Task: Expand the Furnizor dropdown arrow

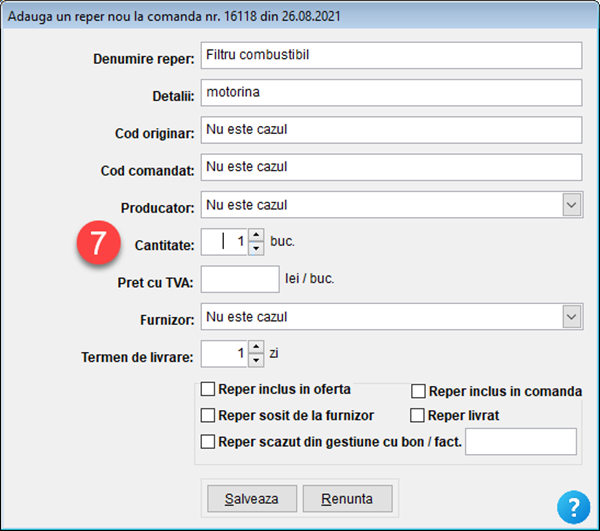Action: coord(572,317)
